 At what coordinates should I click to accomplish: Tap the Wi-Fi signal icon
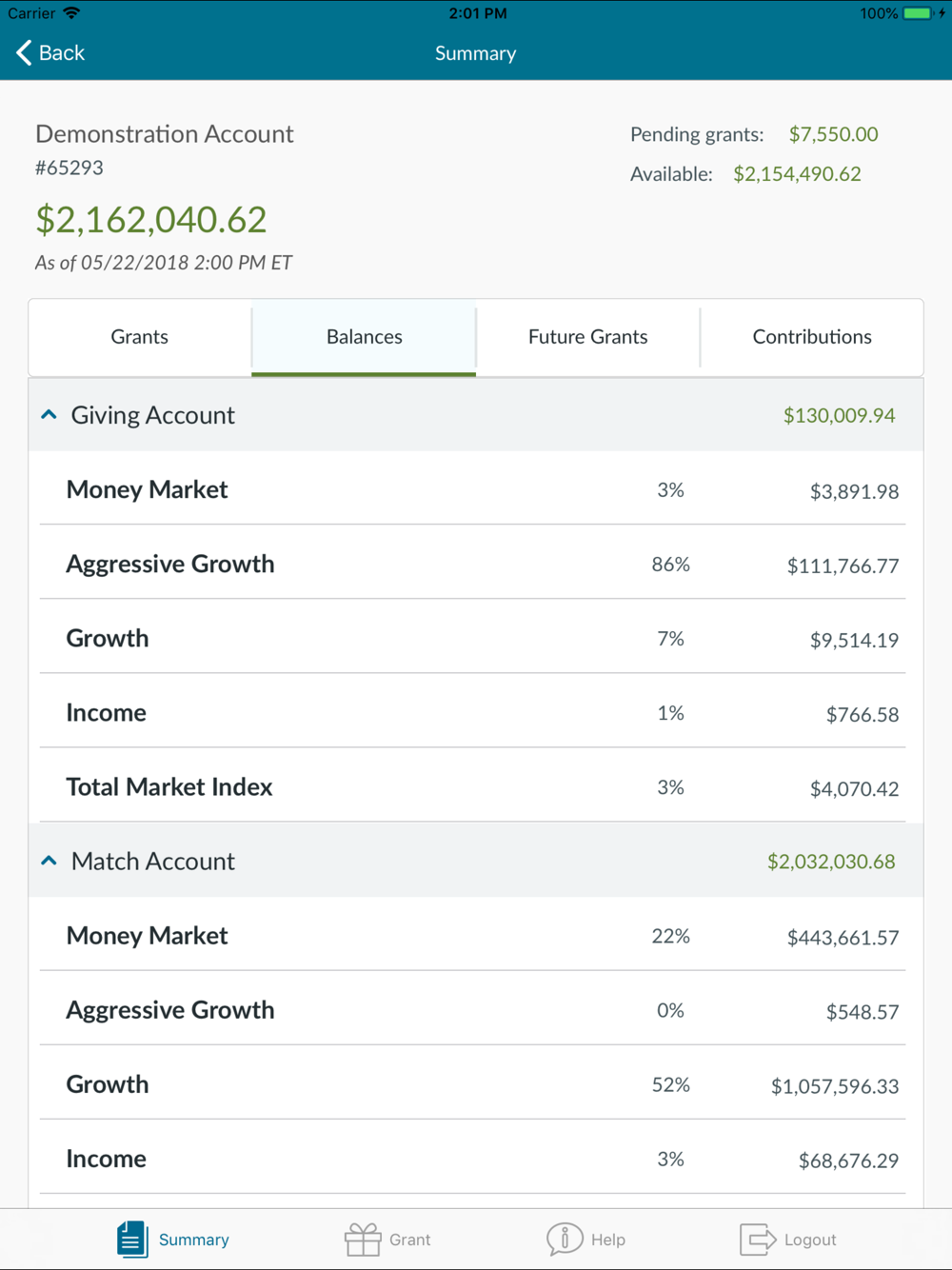click(71, 13)
